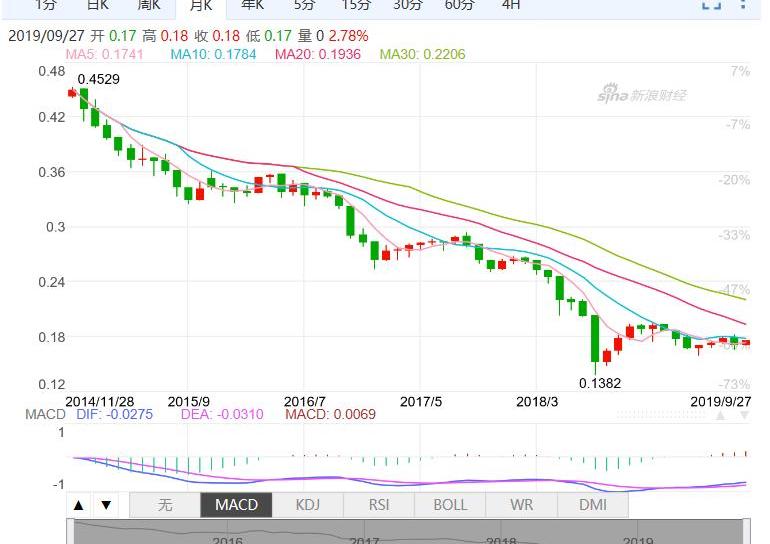Choose the KDJ indicator

coord(307,505)
